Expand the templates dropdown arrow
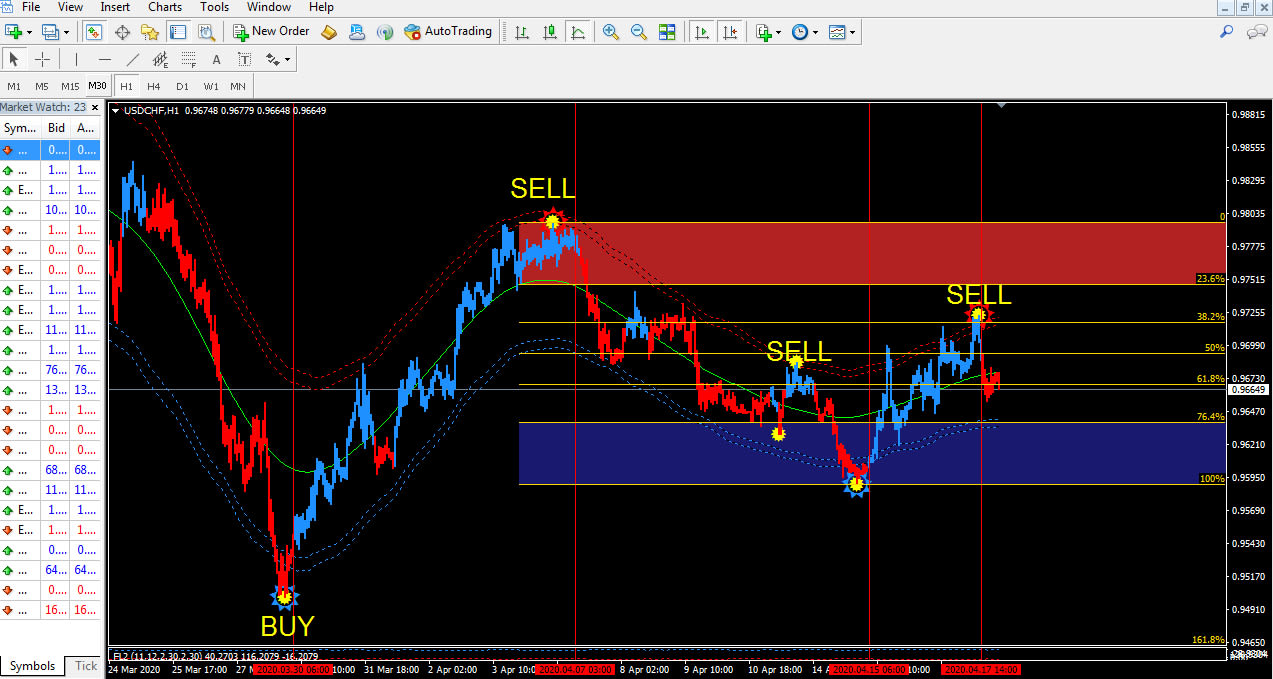Screen dimensions: 1273x679 853,32
